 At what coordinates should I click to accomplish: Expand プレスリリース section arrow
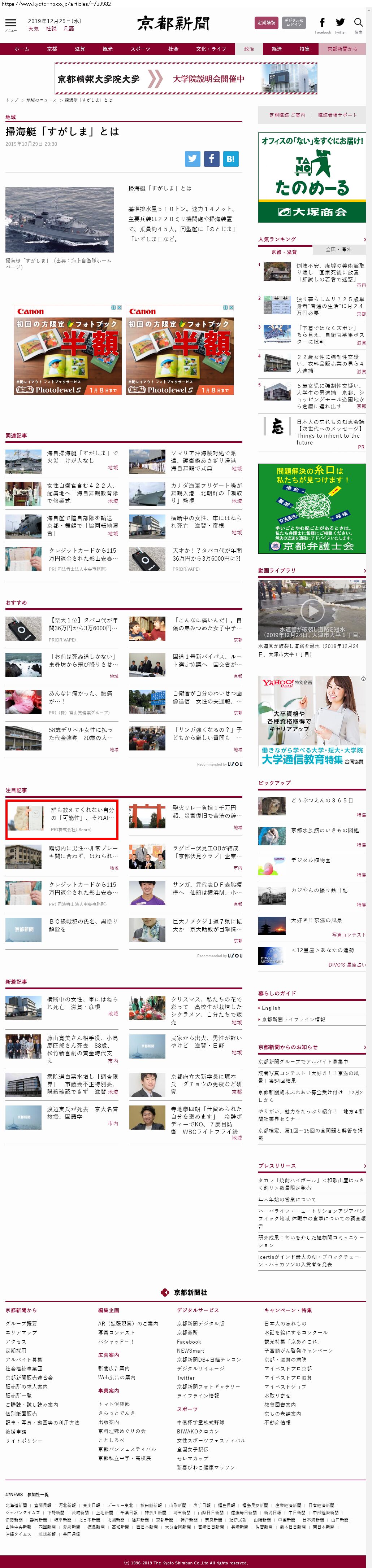pyautogui.click(x=364, y=1166)
